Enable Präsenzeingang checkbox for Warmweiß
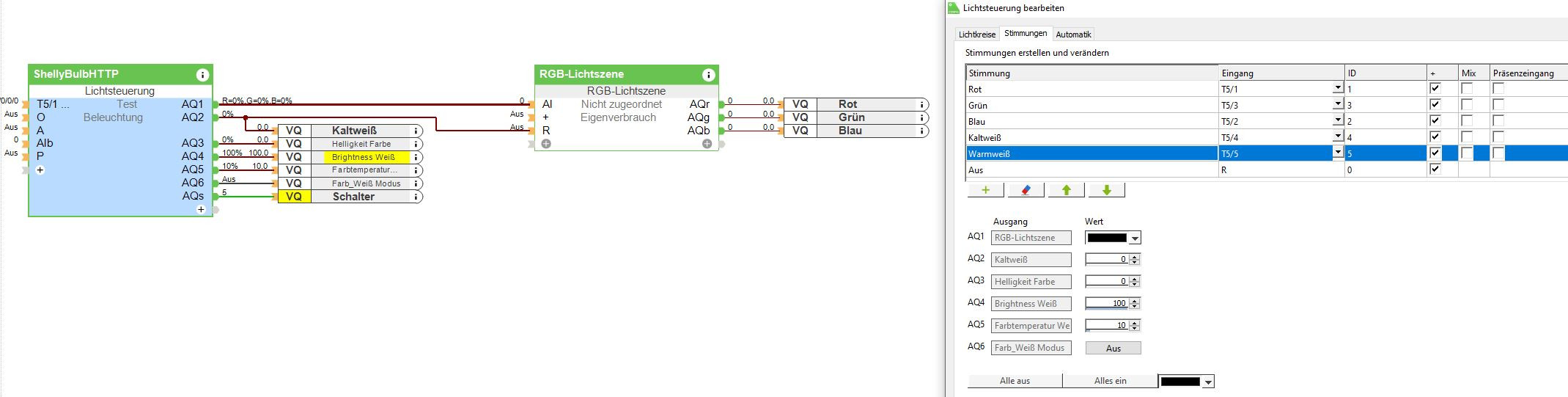This screenshot has height=397, width=1568. pyautogui.click(x=1498, y=153)
